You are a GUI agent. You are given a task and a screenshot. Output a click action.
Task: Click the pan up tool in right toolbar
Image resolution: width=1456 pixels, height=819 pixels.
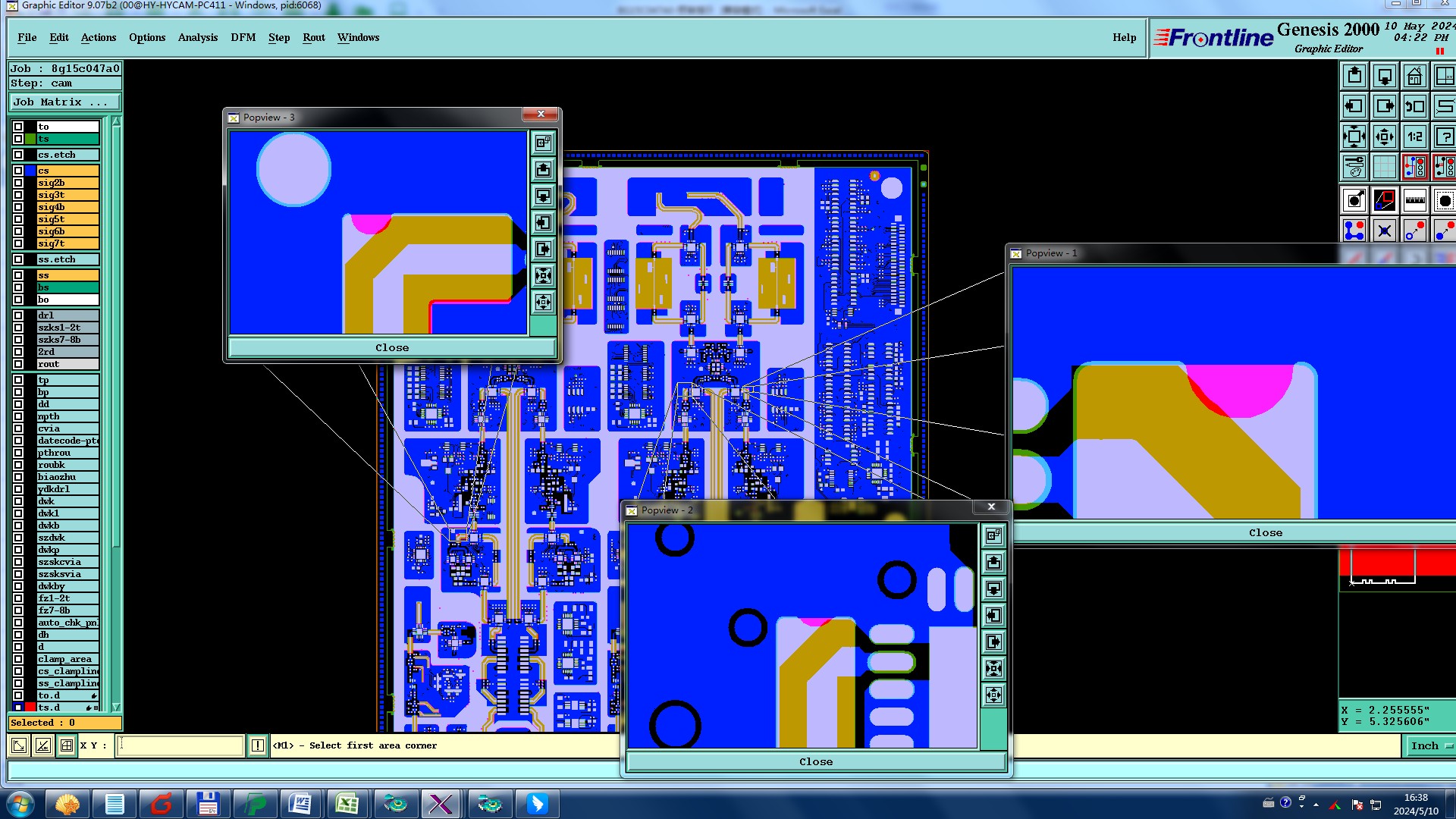click(1354, 76)
